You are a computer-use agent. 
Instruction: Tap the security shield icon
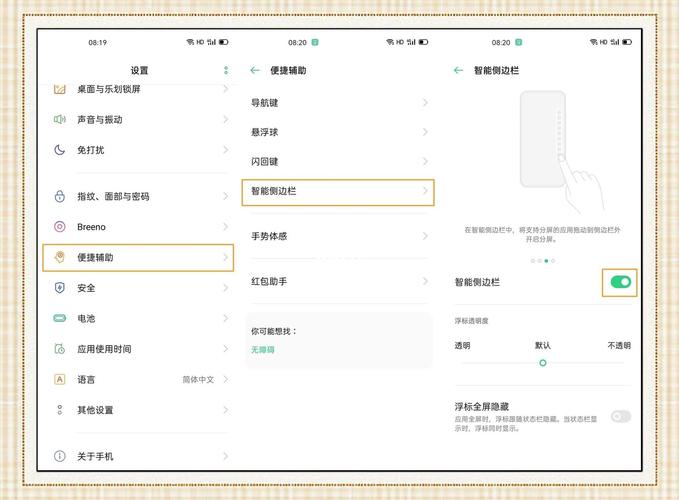pyautogui.click(x=59, y=287)
